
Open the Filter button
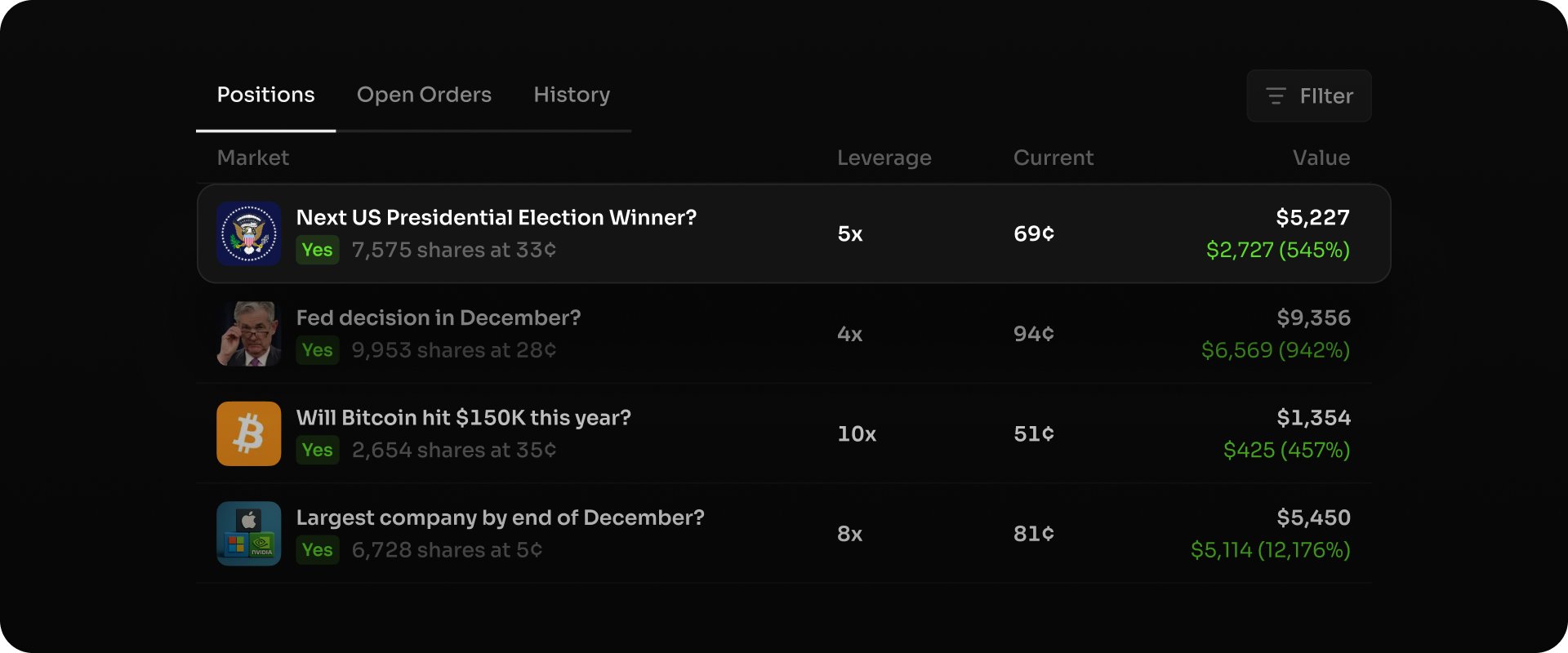(1309, 96)
